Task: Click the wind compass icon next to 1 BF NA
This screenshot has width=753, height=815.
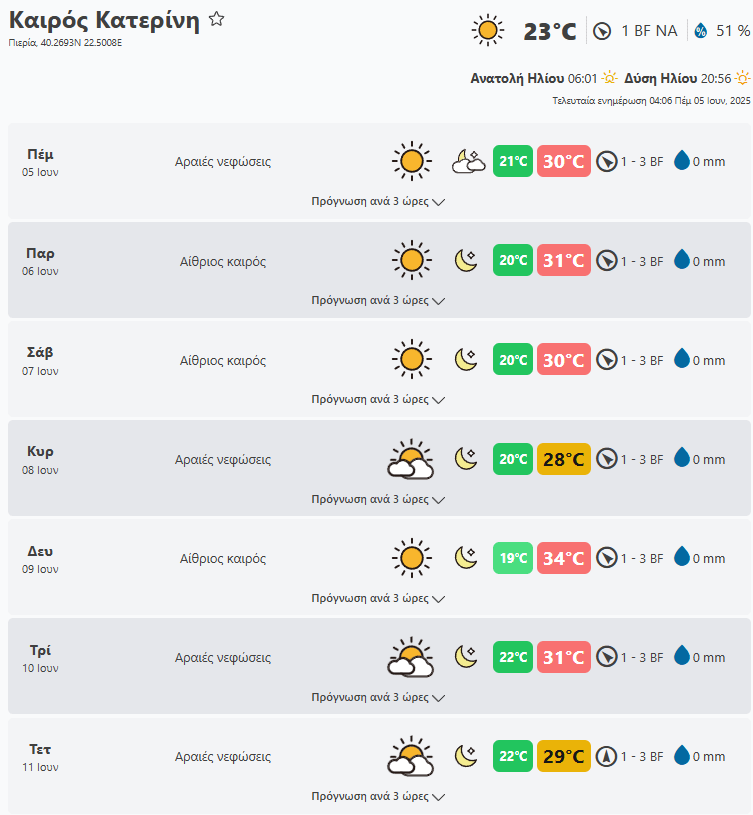Action: [601, 31]
